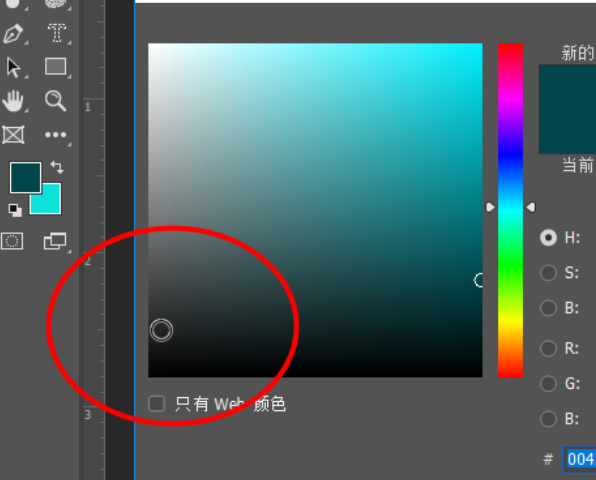Select the Zoom magnifier tool

pos(55,101)
